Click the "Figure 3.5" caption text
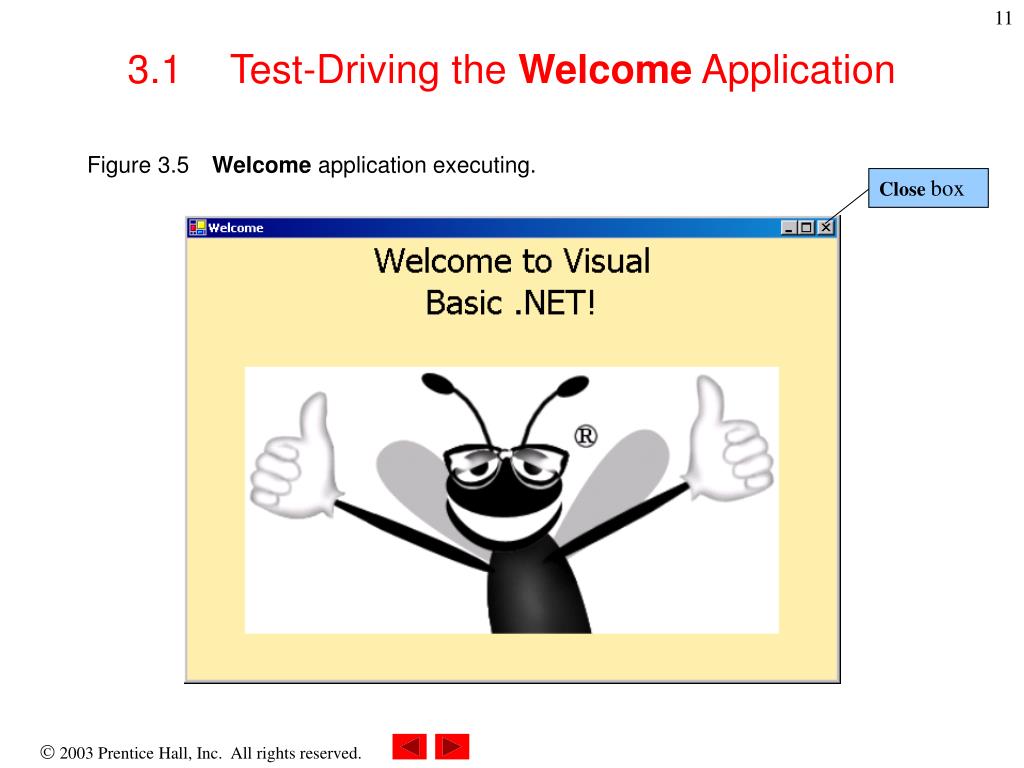 [x=138, y=165]
